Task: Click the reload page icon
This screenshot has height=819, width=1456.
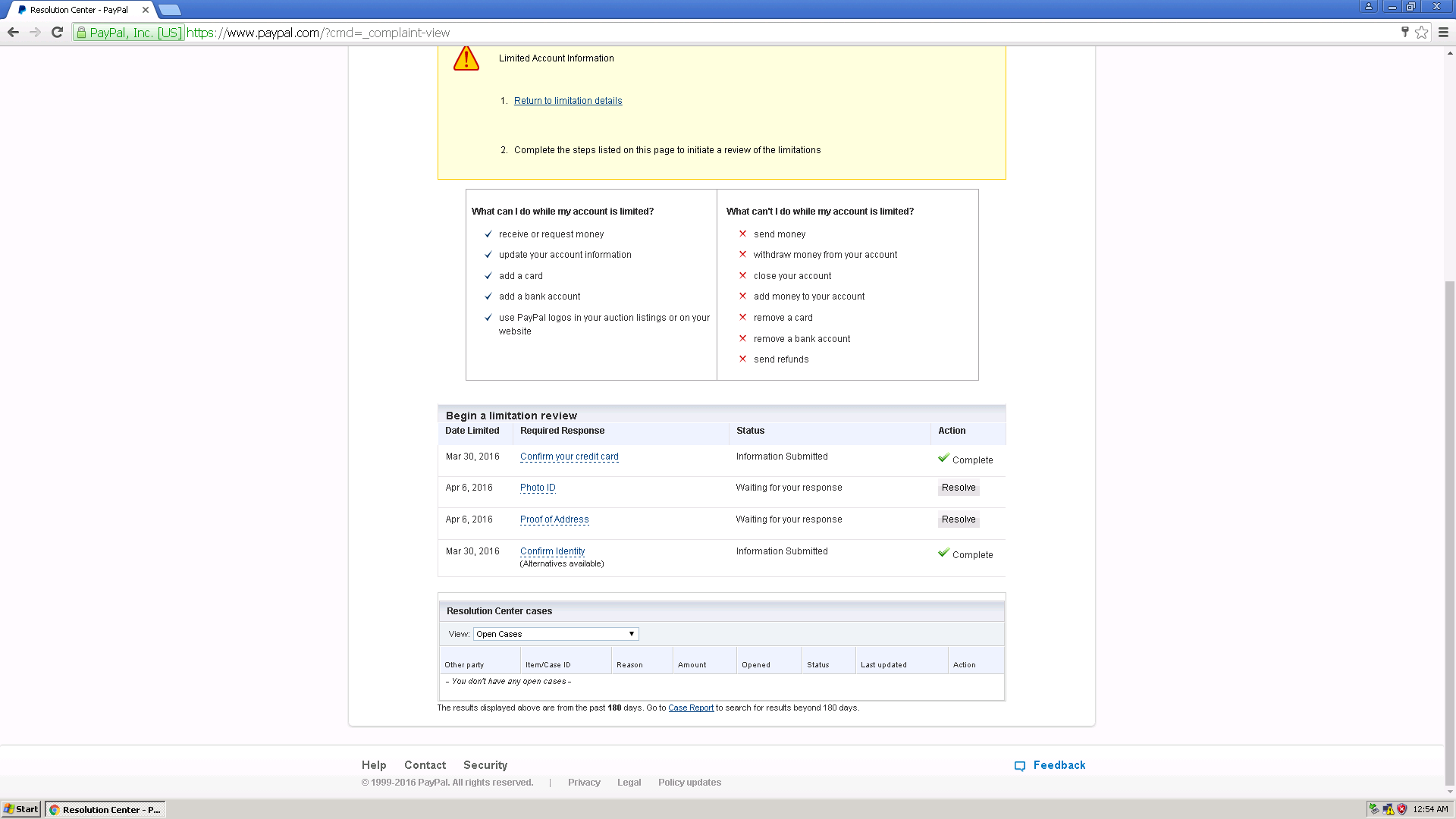Action: click(x=57, y=33)
